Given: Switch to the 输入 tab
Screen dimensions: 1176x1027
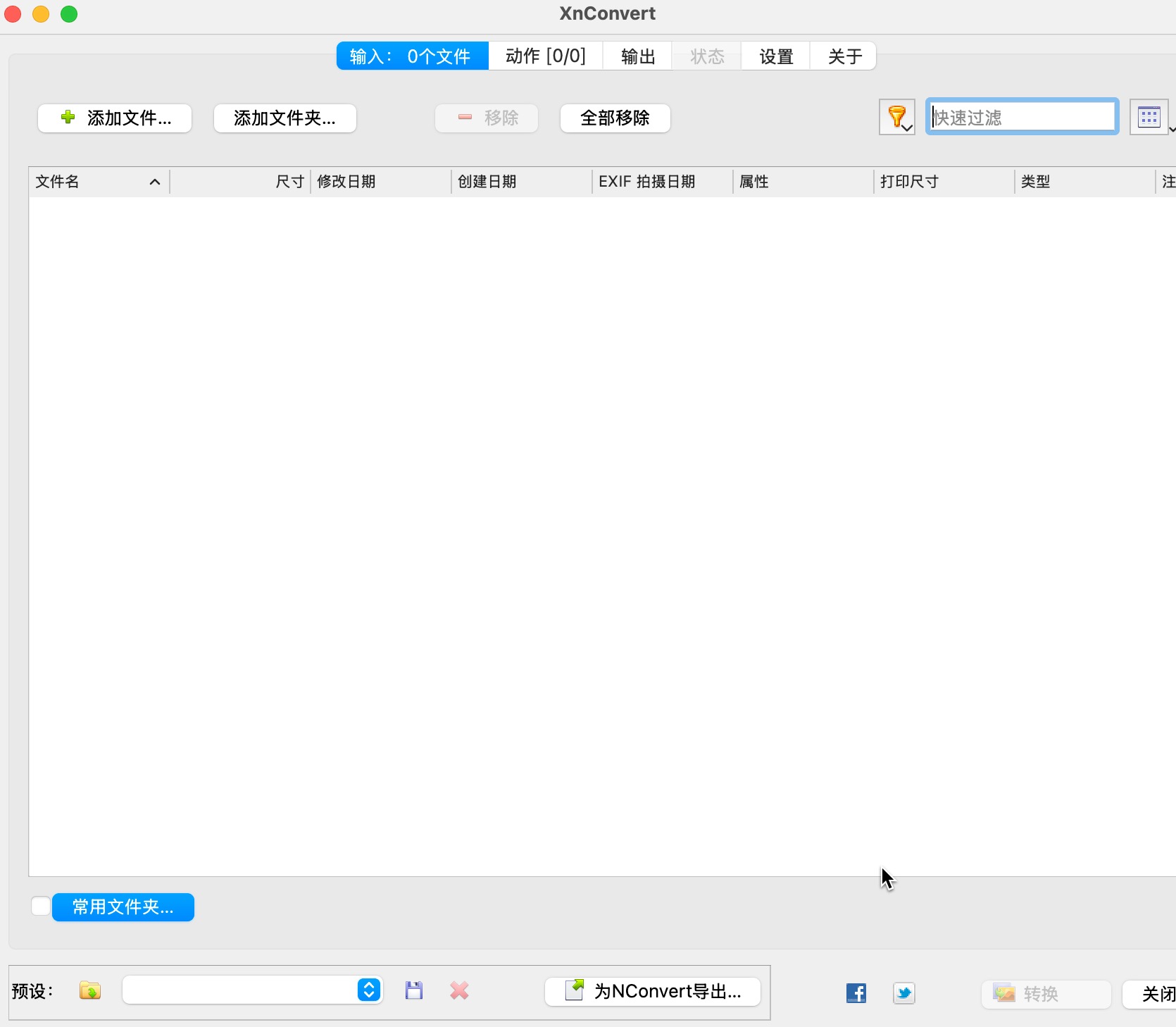Looking at the screenshot, I should tap(413, 56).
